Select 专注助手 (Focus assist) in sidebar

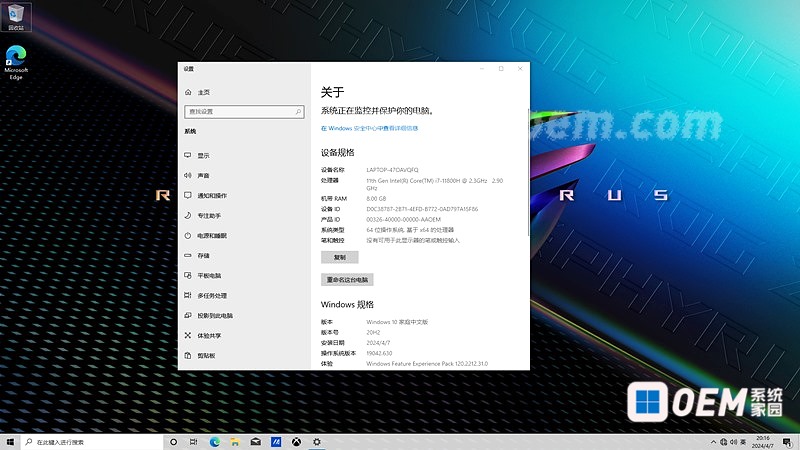tap(209, 216)
